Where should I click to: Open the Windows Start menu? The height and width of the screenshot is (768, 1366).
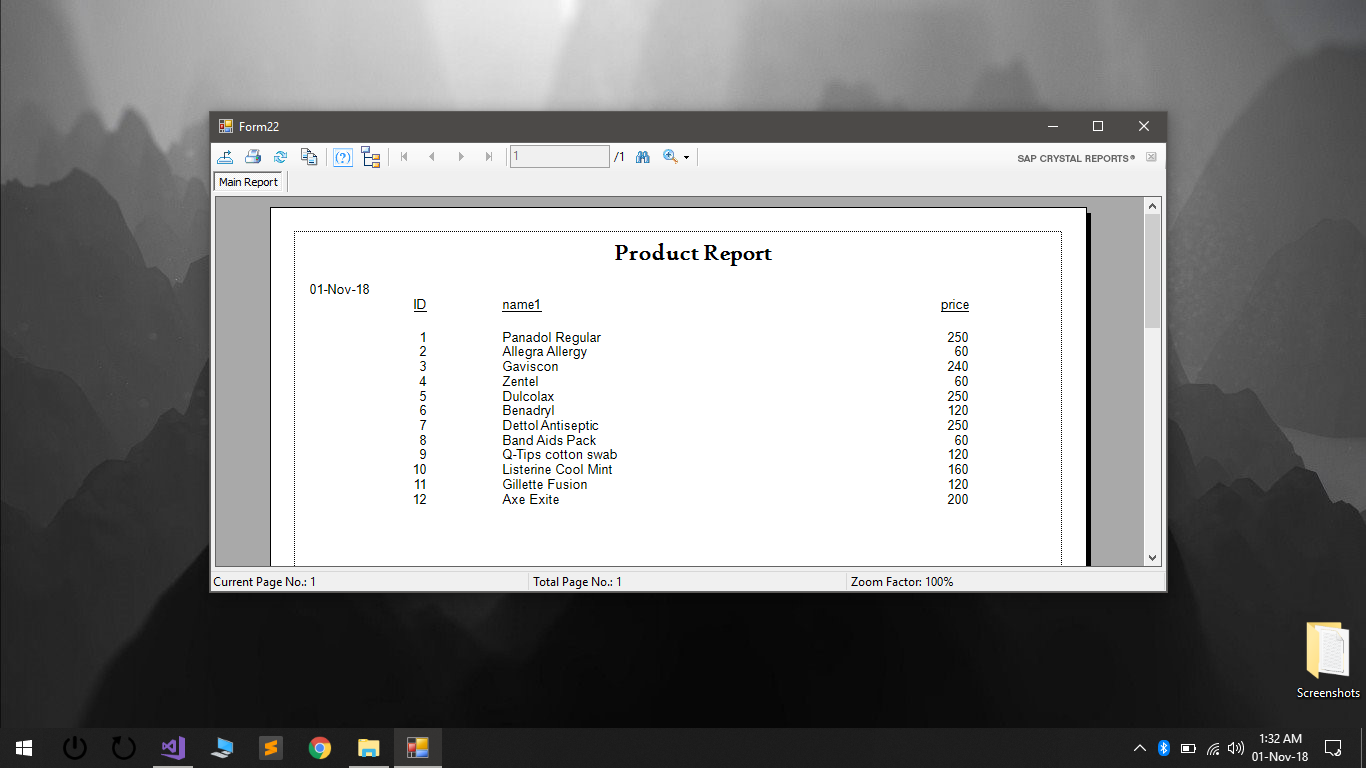24,748
